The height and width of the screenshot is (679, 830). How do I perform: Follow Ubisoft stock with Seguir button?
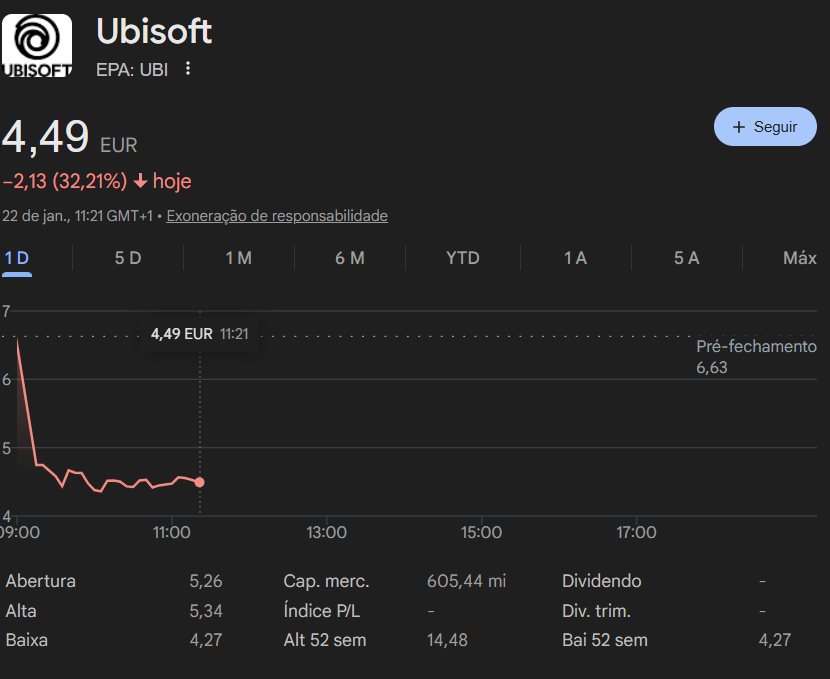765,127
